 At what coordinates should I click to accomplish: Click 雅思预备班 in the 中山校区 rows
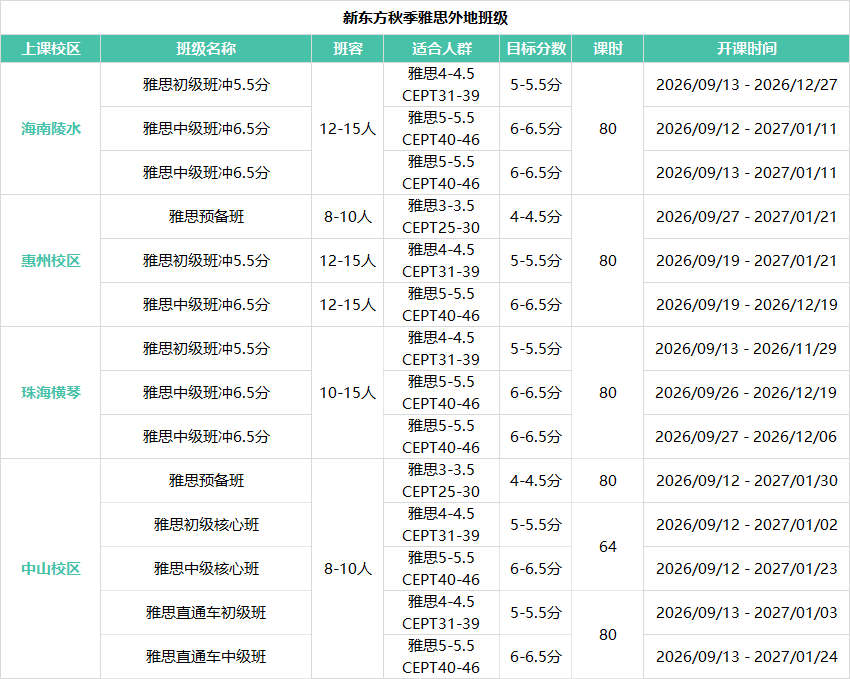[206, 481]
